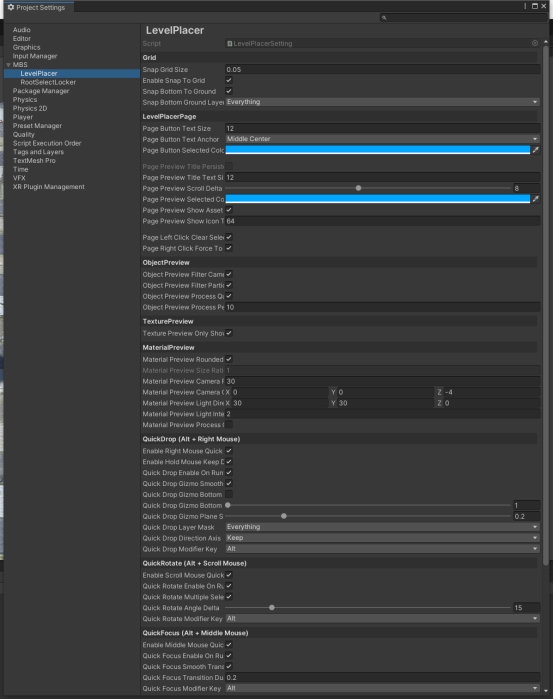Toggle Quick Focus Smooth Transition checkbox
Image resolution: width=554 pixels, height=700 pixels.
(229, 667)
